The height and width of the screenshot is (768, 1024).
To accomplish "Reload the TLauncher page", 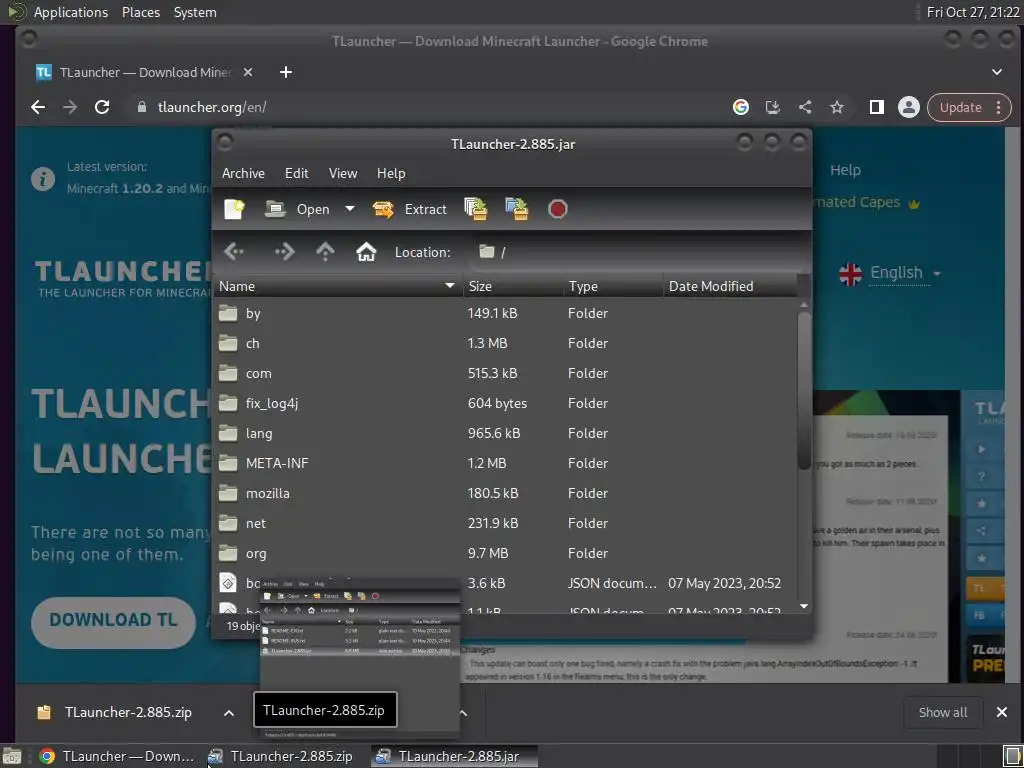I will coord(102,107).
